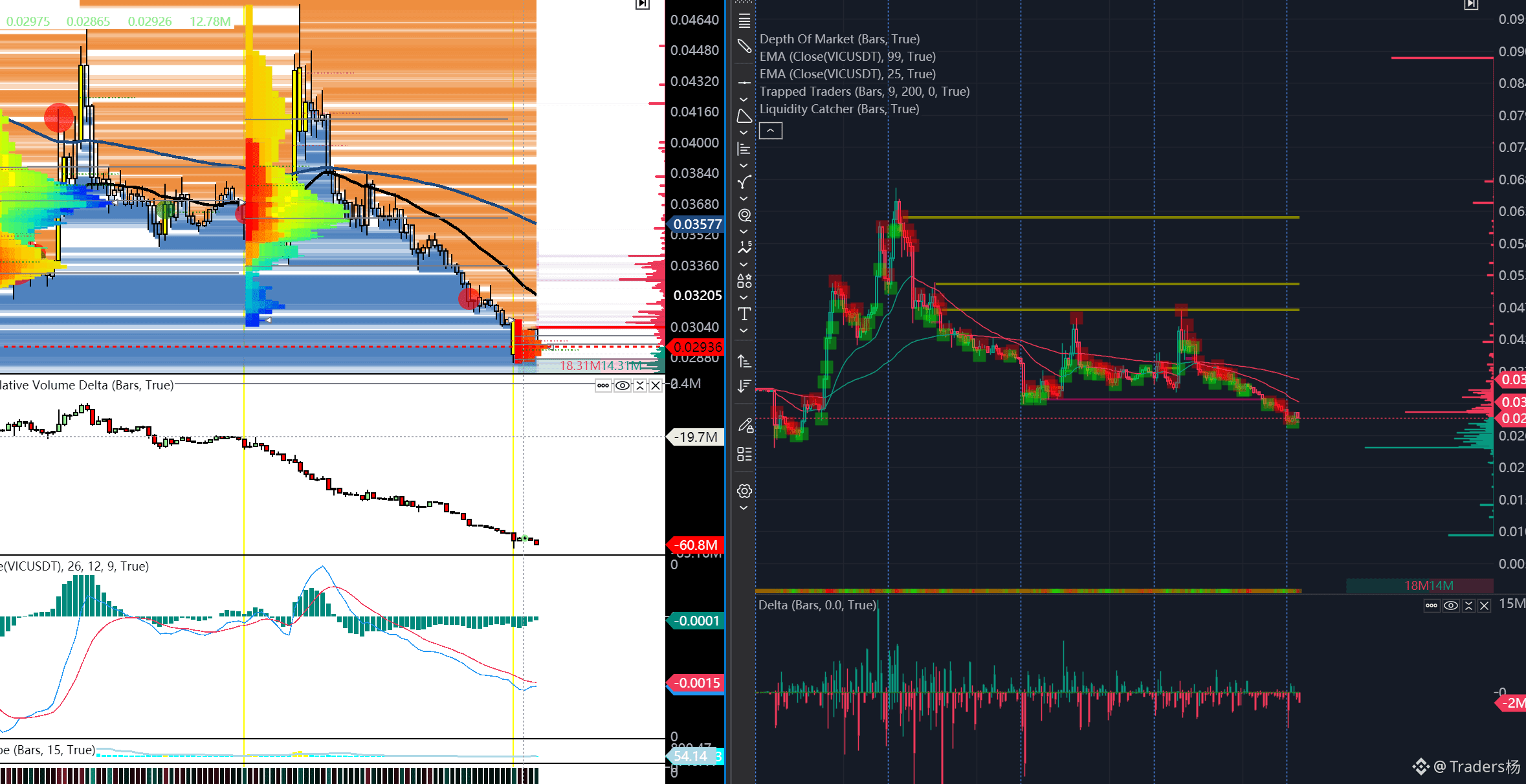This screenshot has width=1526, height=784.
Task: Click the red -60.8M value tag
Action: (697, 545)
